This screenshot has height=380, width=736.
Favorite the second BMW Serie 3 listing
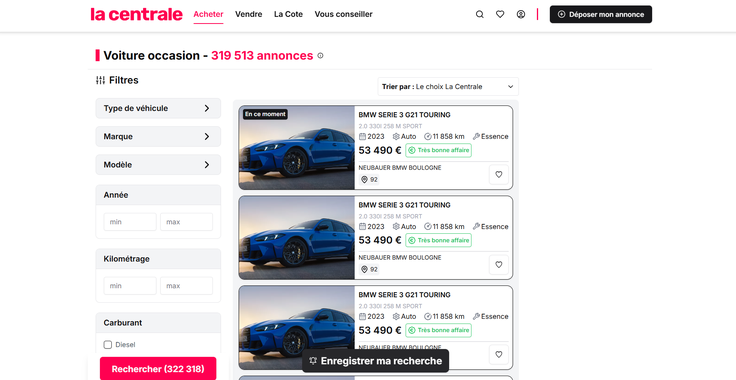(x=498, y=265)
